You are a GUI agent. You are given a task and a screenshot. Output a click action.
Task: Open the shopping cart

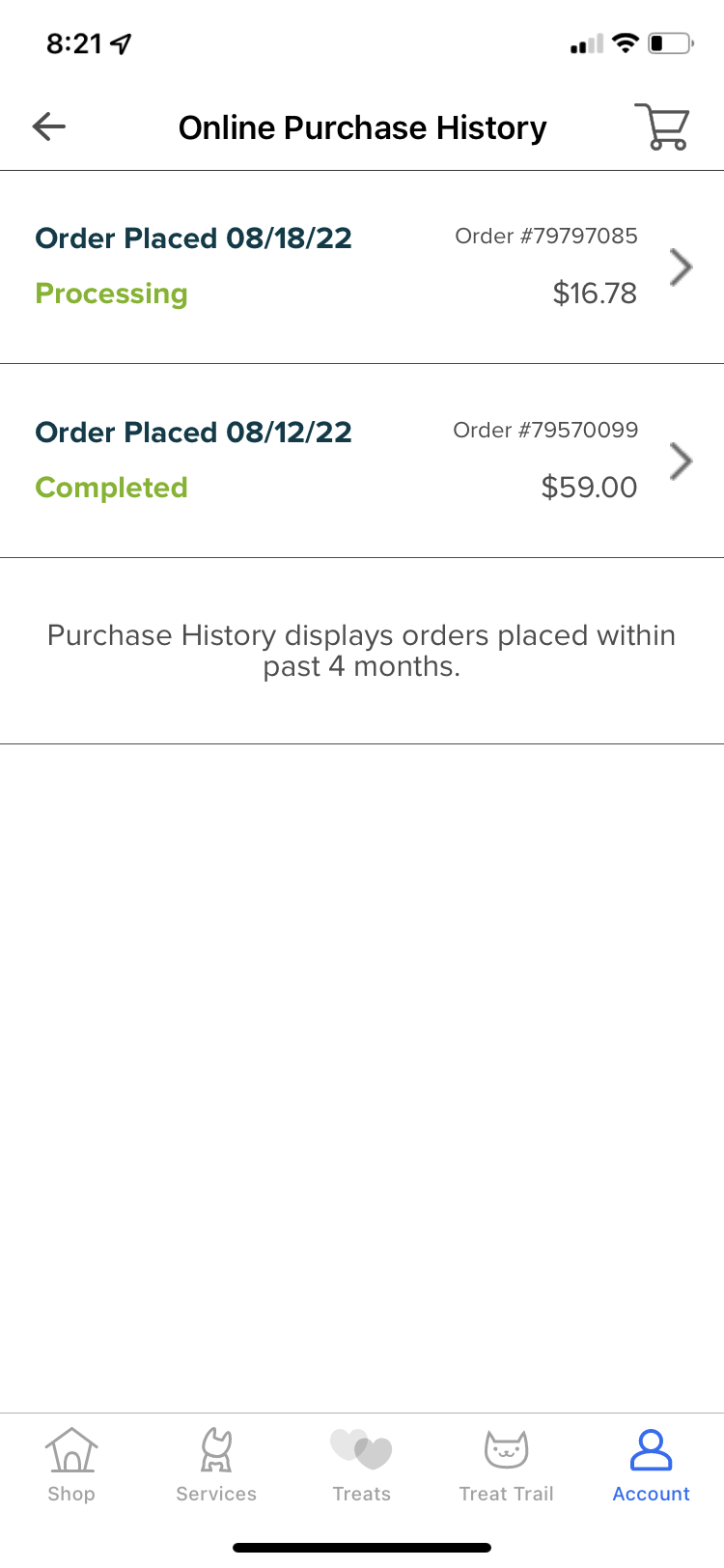[x=662, y=126]
